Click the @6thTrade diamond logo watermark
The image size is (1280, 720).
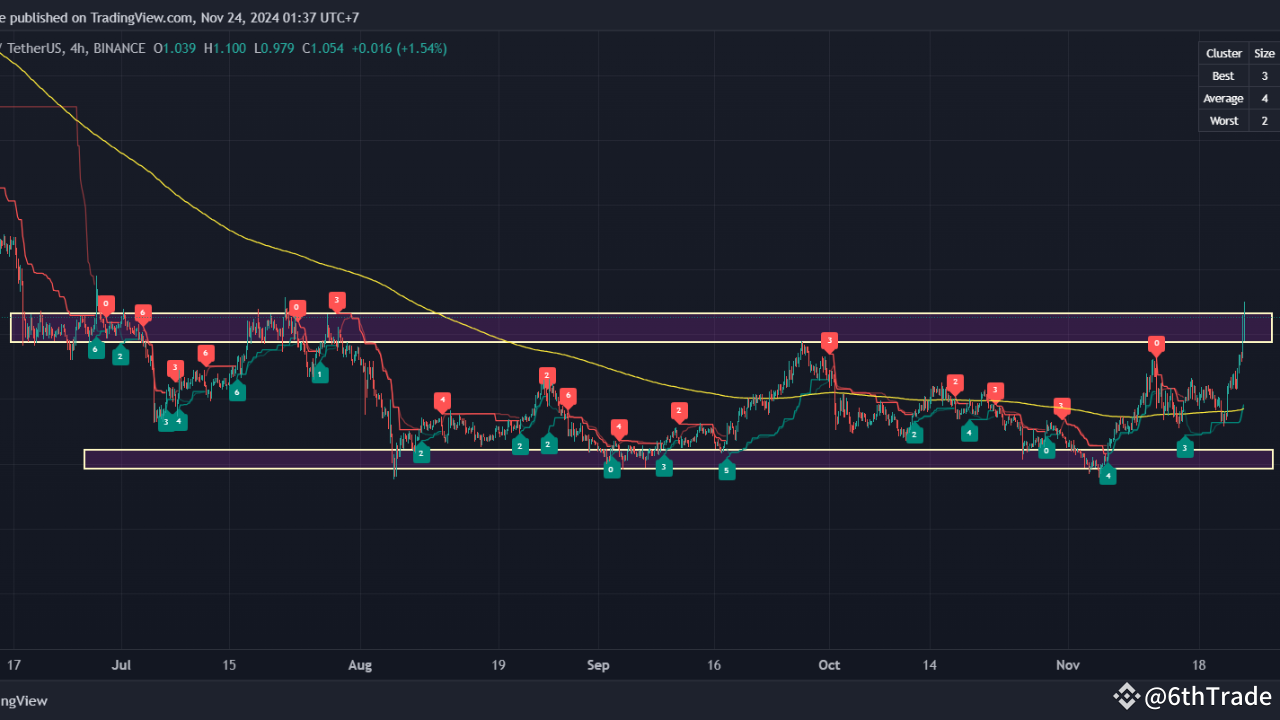click(1128, 695)
